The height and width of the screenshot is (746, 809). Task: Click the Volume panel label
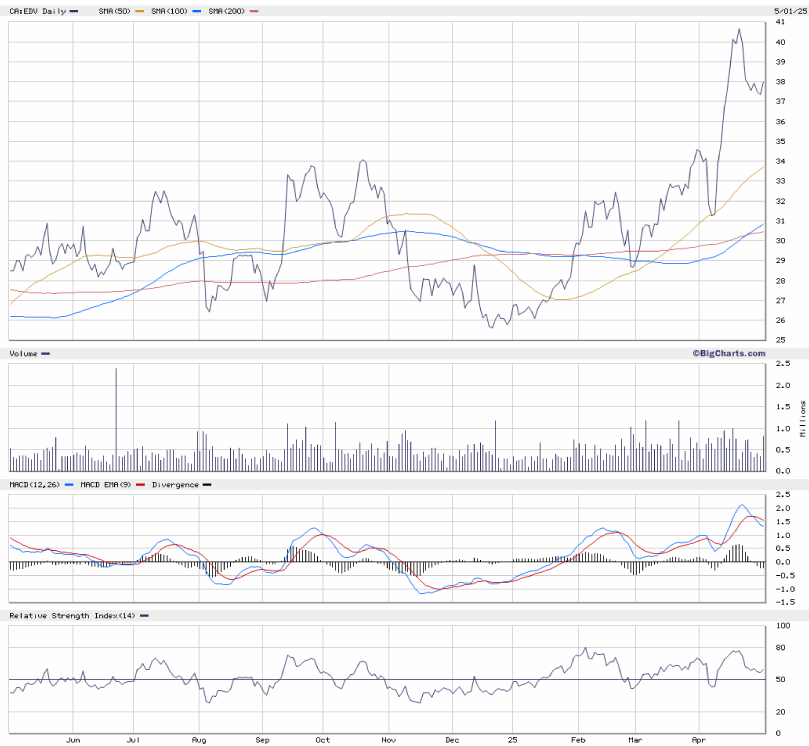(x=23, y=353)
